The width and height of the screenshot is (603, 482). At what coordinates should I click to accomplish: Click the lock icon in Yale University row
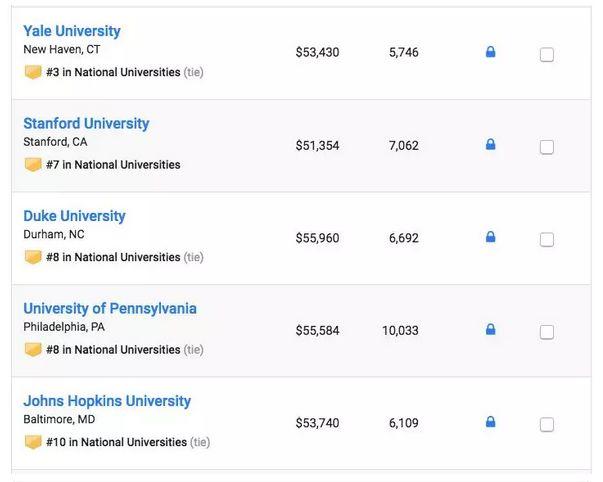(x=490, y=52)
